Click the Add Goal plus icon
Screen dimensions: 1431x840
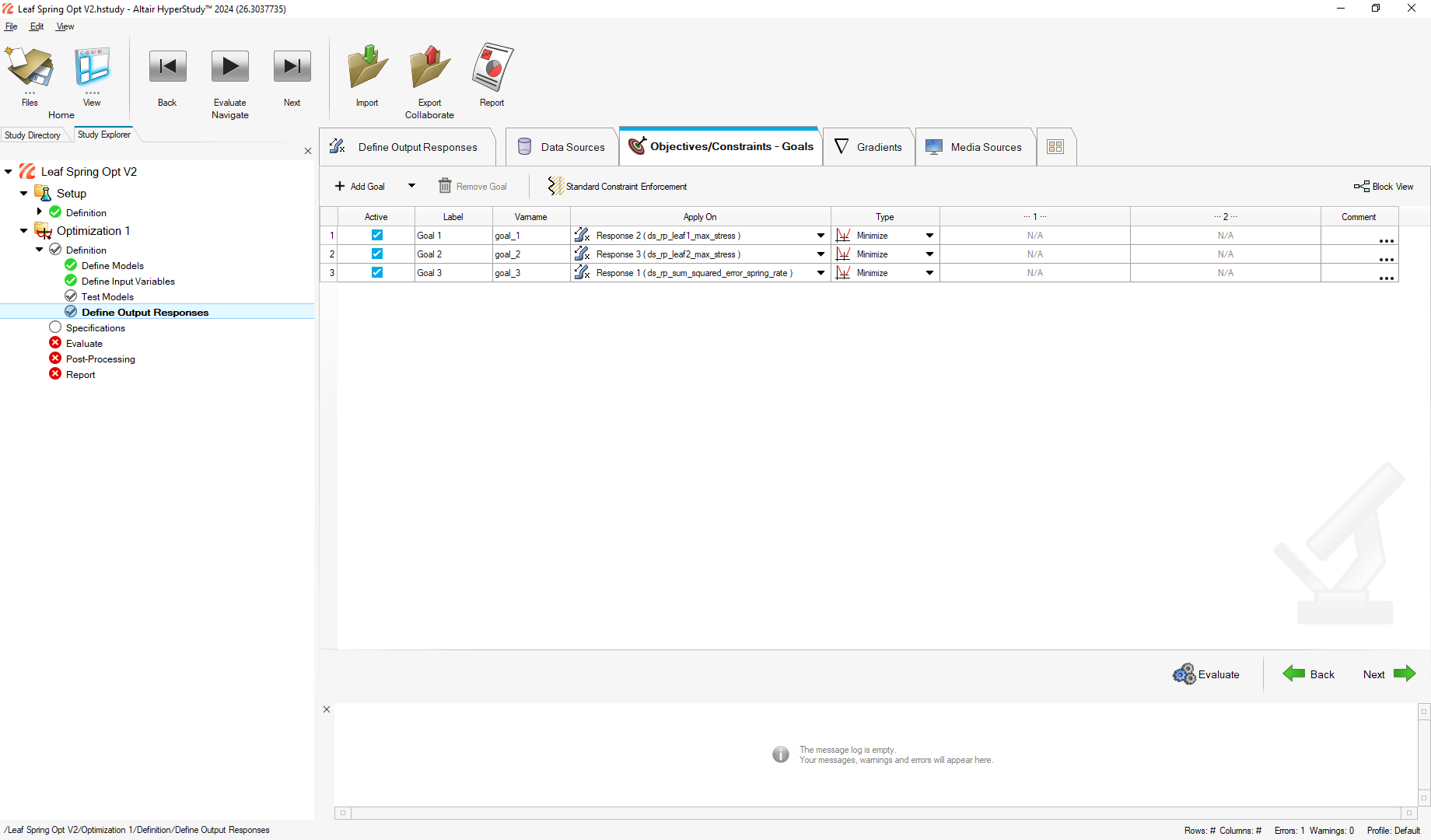(x=340, y=186)
